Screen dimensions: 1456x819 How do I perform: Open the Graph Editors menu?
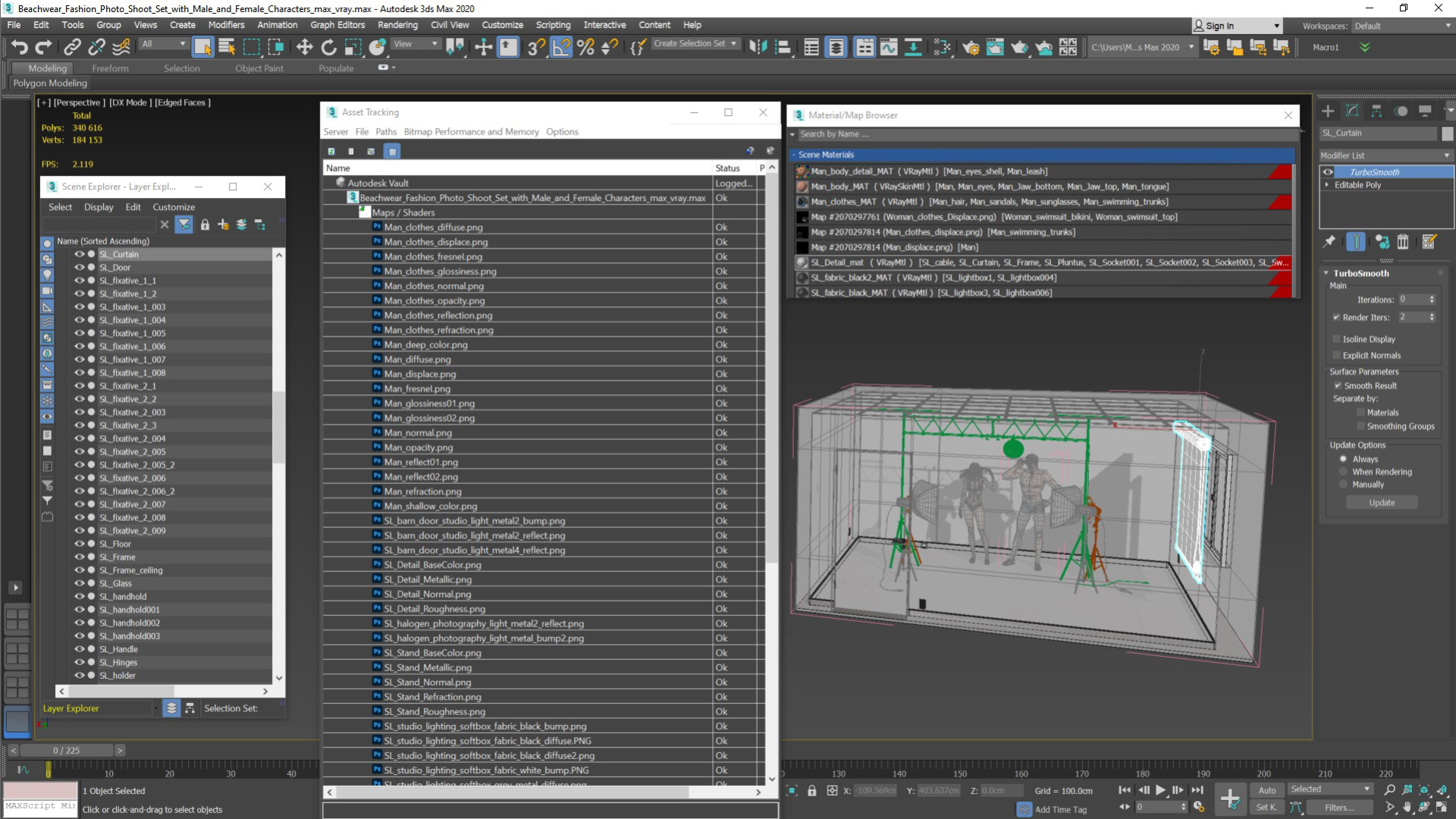(337, 25)
